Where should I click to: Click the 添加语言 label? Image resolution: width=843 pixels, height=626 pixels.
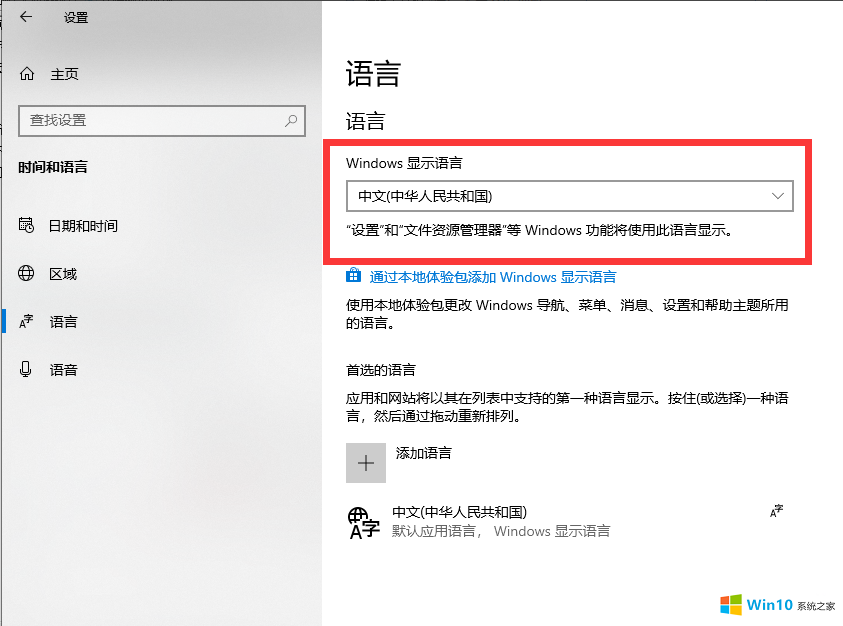pyautogui.click(x=424, y=453)
